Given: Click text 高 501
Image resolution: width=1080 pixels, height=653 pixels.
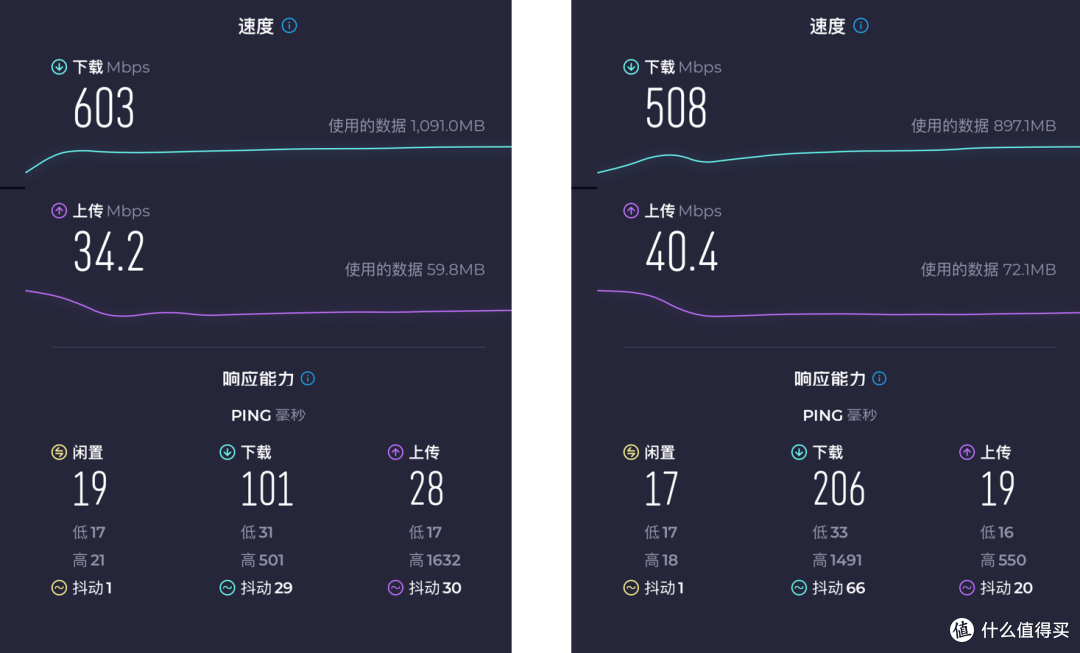Looking at the screenshot, I should click(262, 560).
